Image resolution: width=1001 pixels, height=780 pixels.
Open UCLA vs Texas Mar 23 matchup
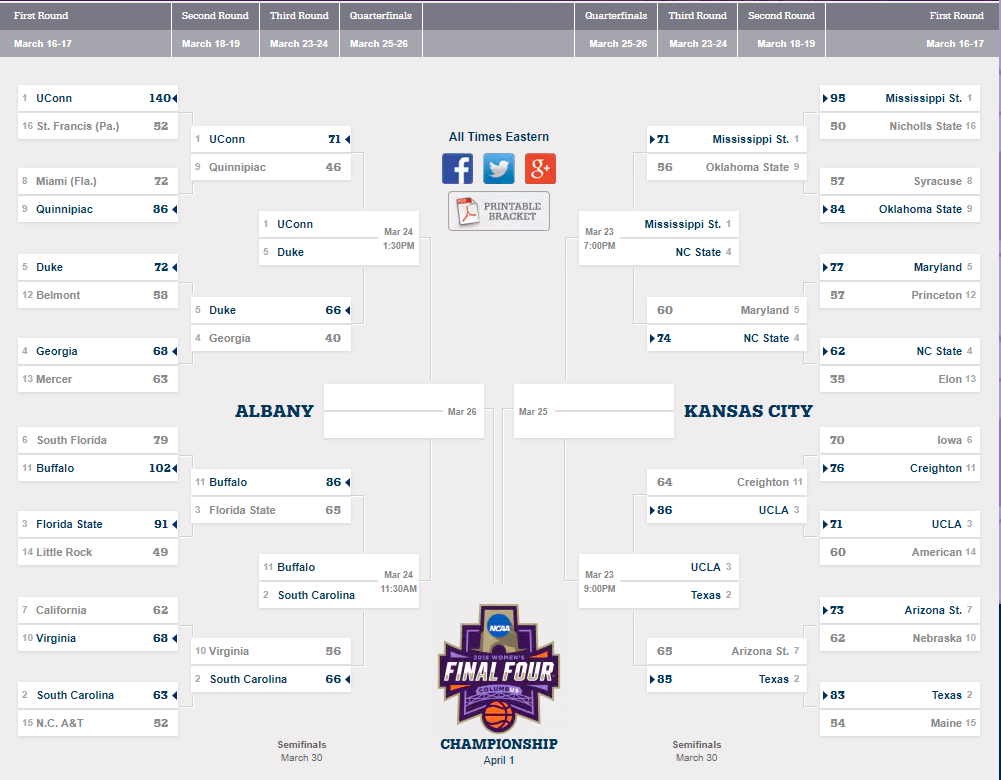[659, 581]
